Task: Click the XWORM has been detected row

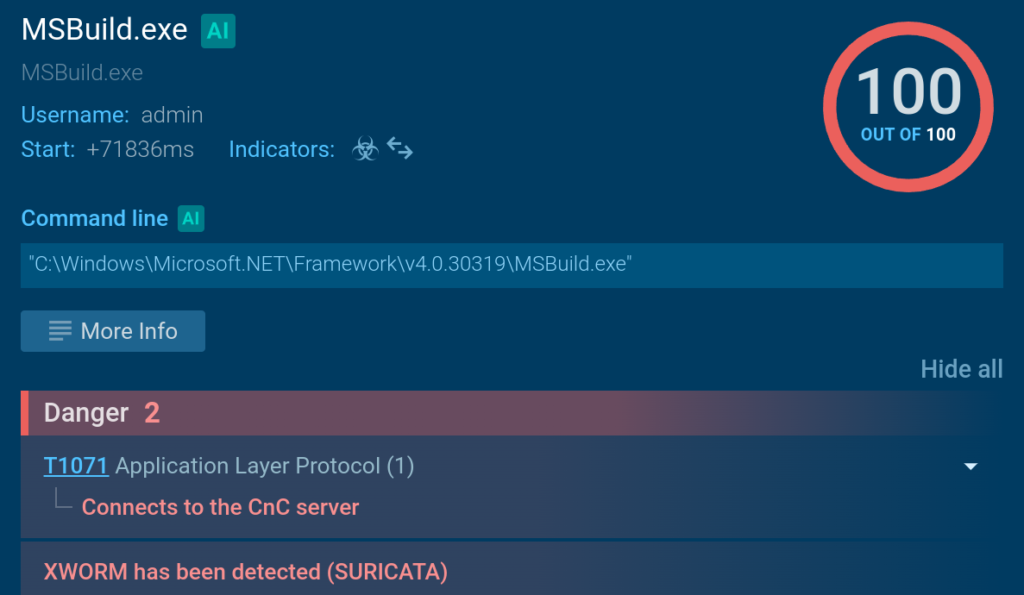Action: coord(245,572)
